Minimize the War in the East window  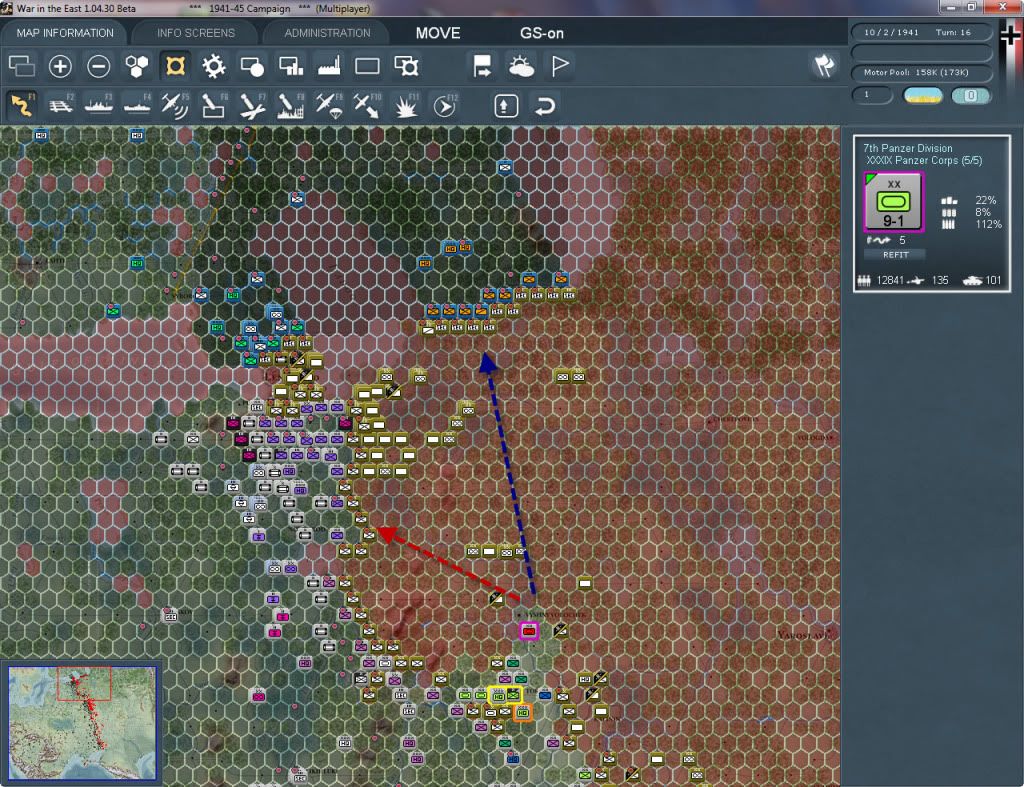pyautogui.click(x=950, y=7)
